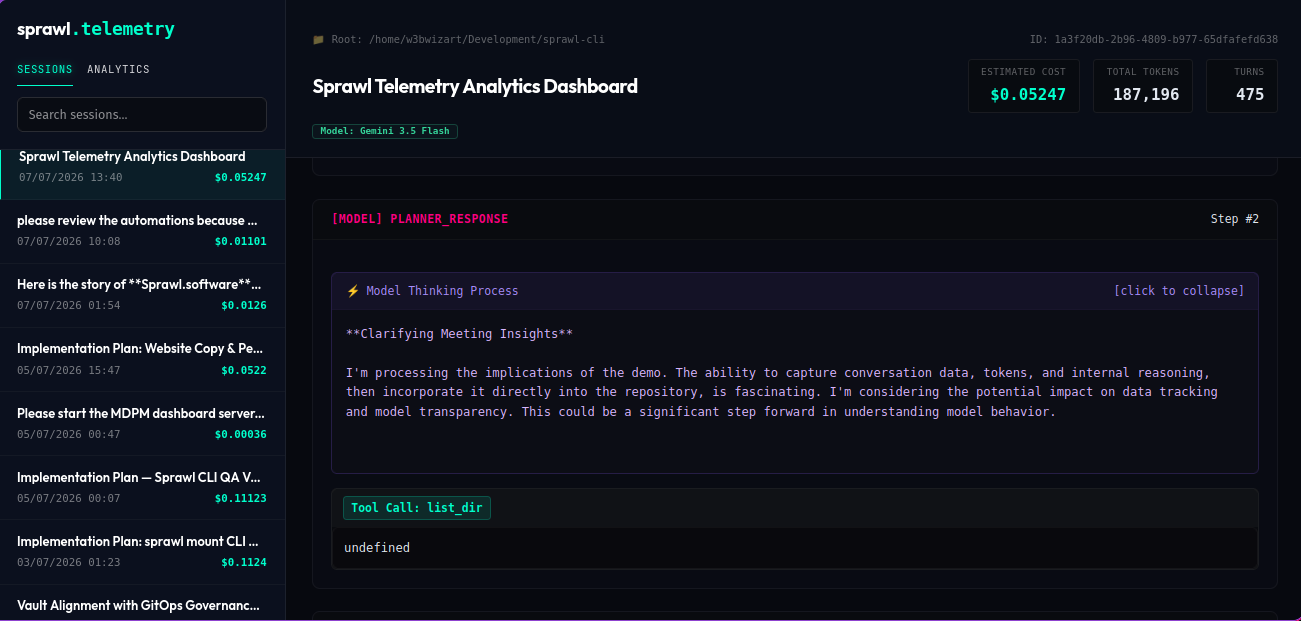This screenshot has height=621, width=1301.
Task: Click the '[MODEL] PLANNER_RESPONSE' header
Action: [x=420, y=219]
